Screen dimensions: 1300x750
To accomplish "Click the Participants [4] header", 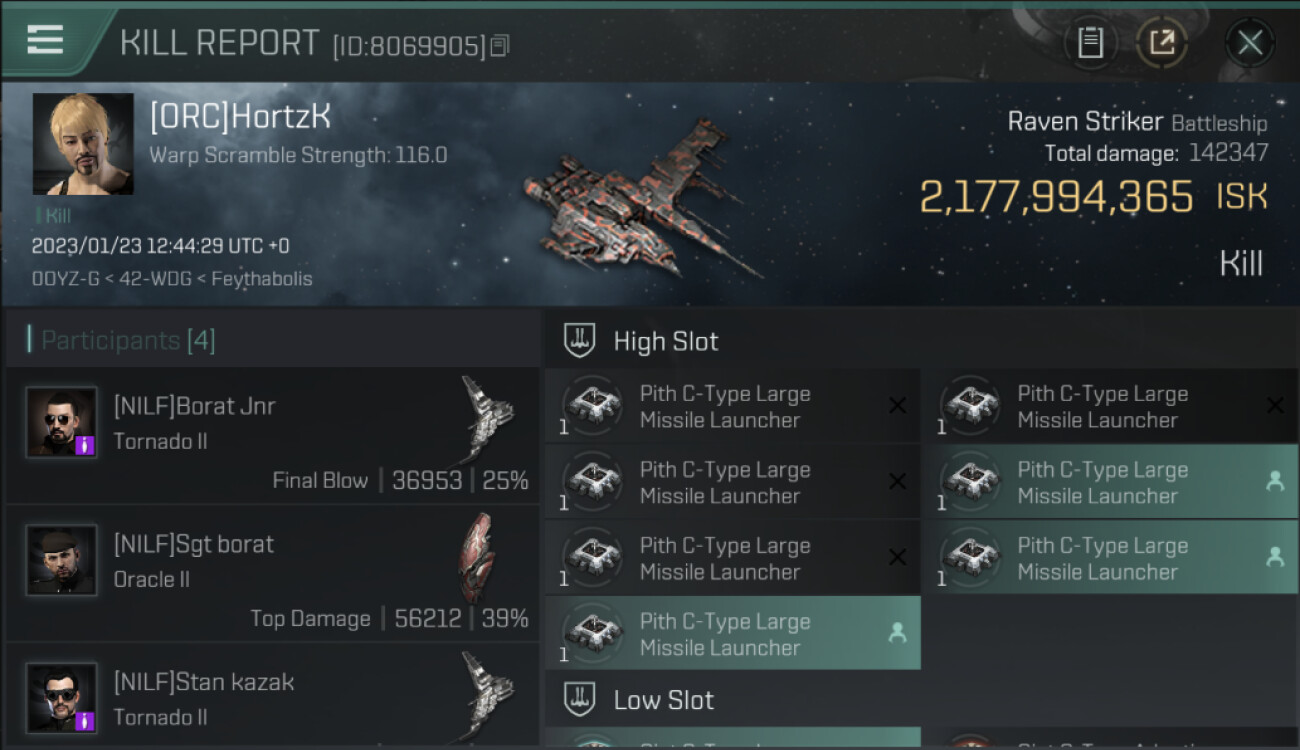I will pyautogui.click(x=121, y=341).
